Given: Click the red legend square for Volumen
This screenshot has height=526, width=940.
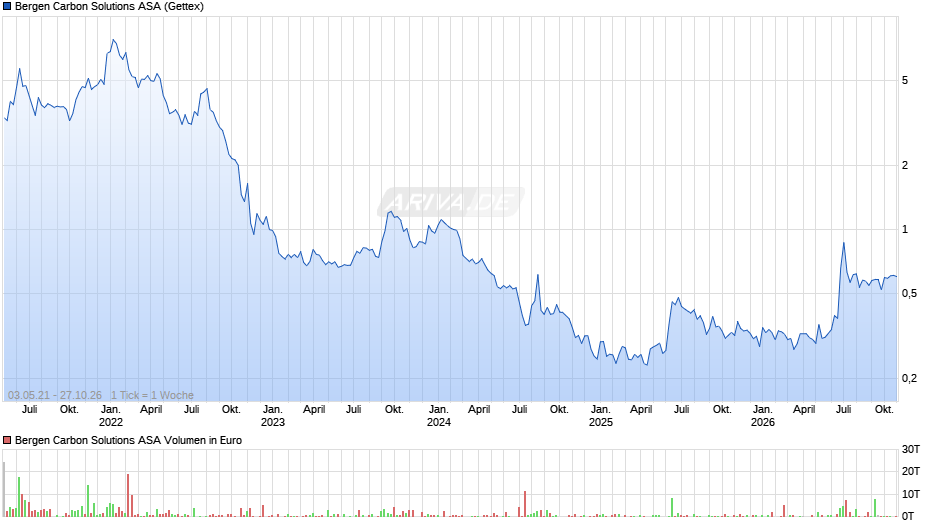Looking at the screenshot, I should coord(7,440).
